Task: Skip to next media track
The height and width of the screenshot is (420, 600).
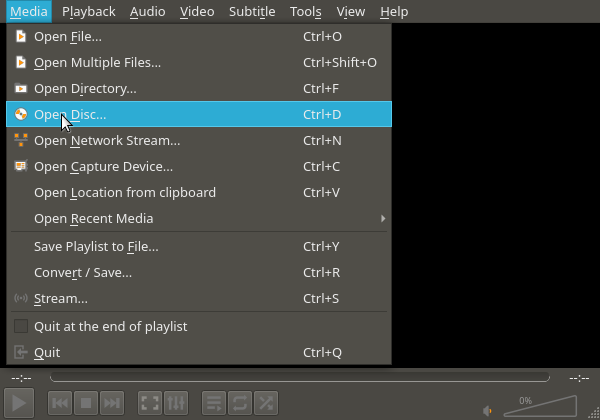Action: tap(112, 403)
